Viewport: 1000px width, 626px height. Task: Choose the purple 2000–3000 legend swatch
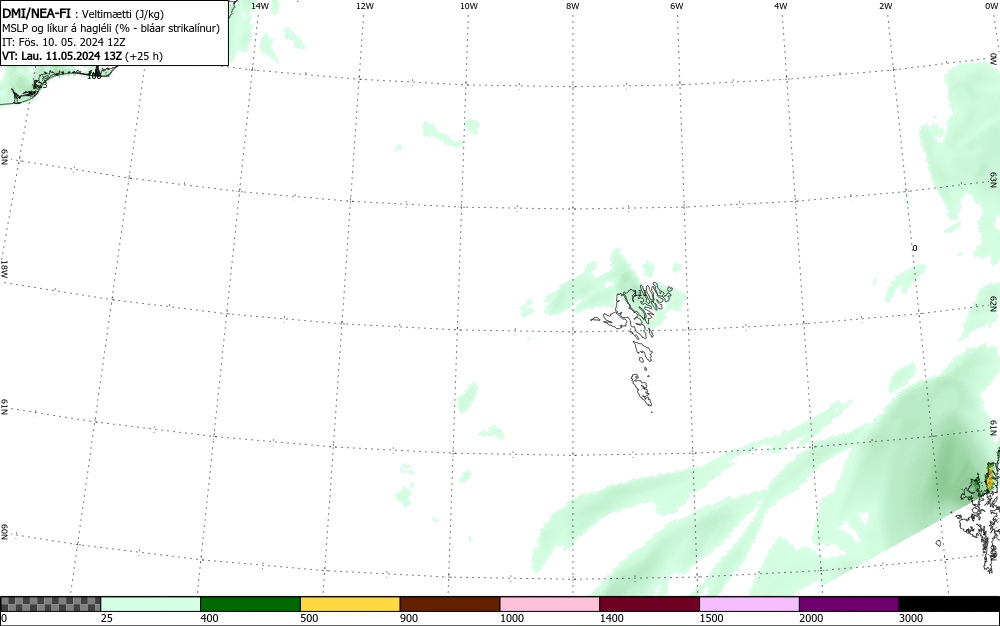[849, 604]
